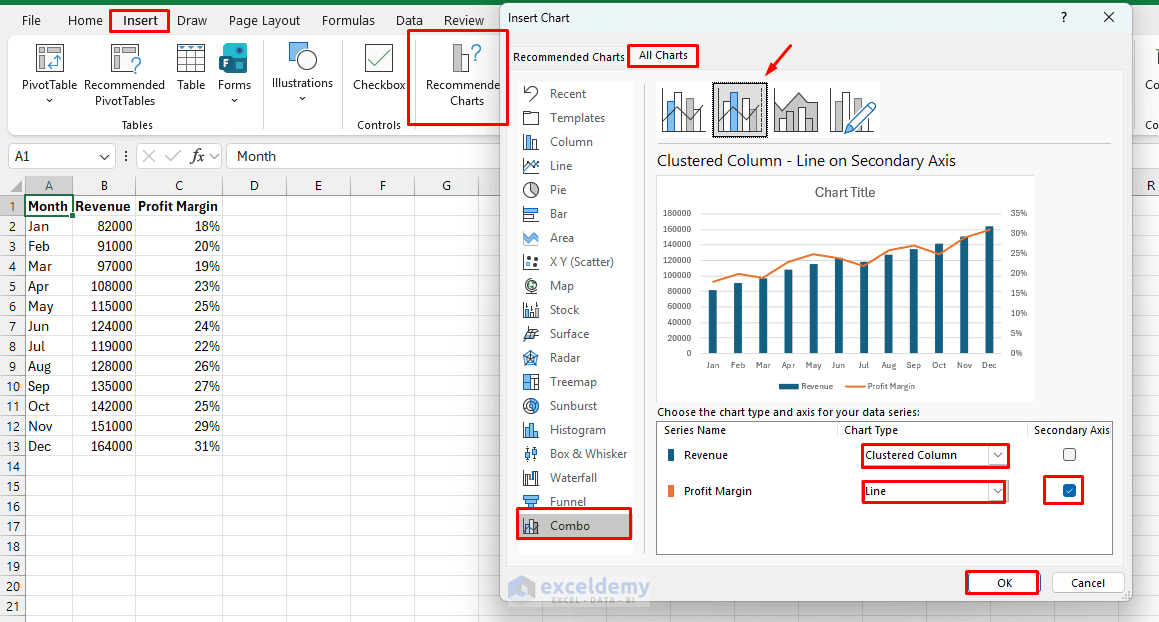Click the combo chart preview thumbnail
1159x622 pixels.
tap(845, 288)
